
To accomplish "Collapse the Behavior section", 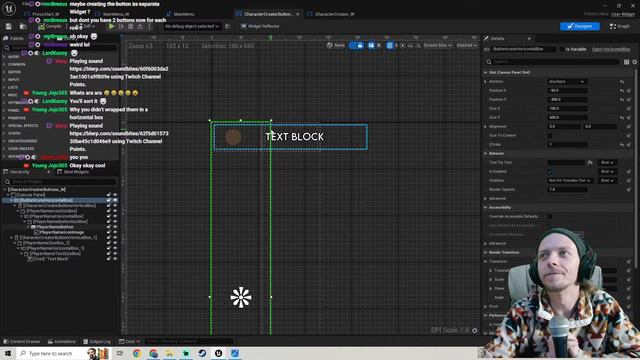I will pos(486,153).
